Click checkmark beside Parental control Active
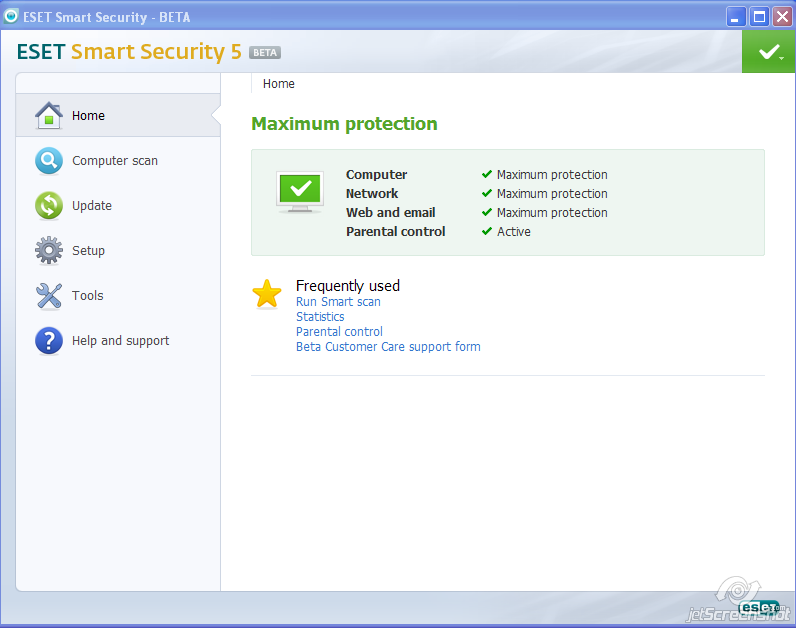The height and width of the screenshot is (628, 796). click(486, 231)
